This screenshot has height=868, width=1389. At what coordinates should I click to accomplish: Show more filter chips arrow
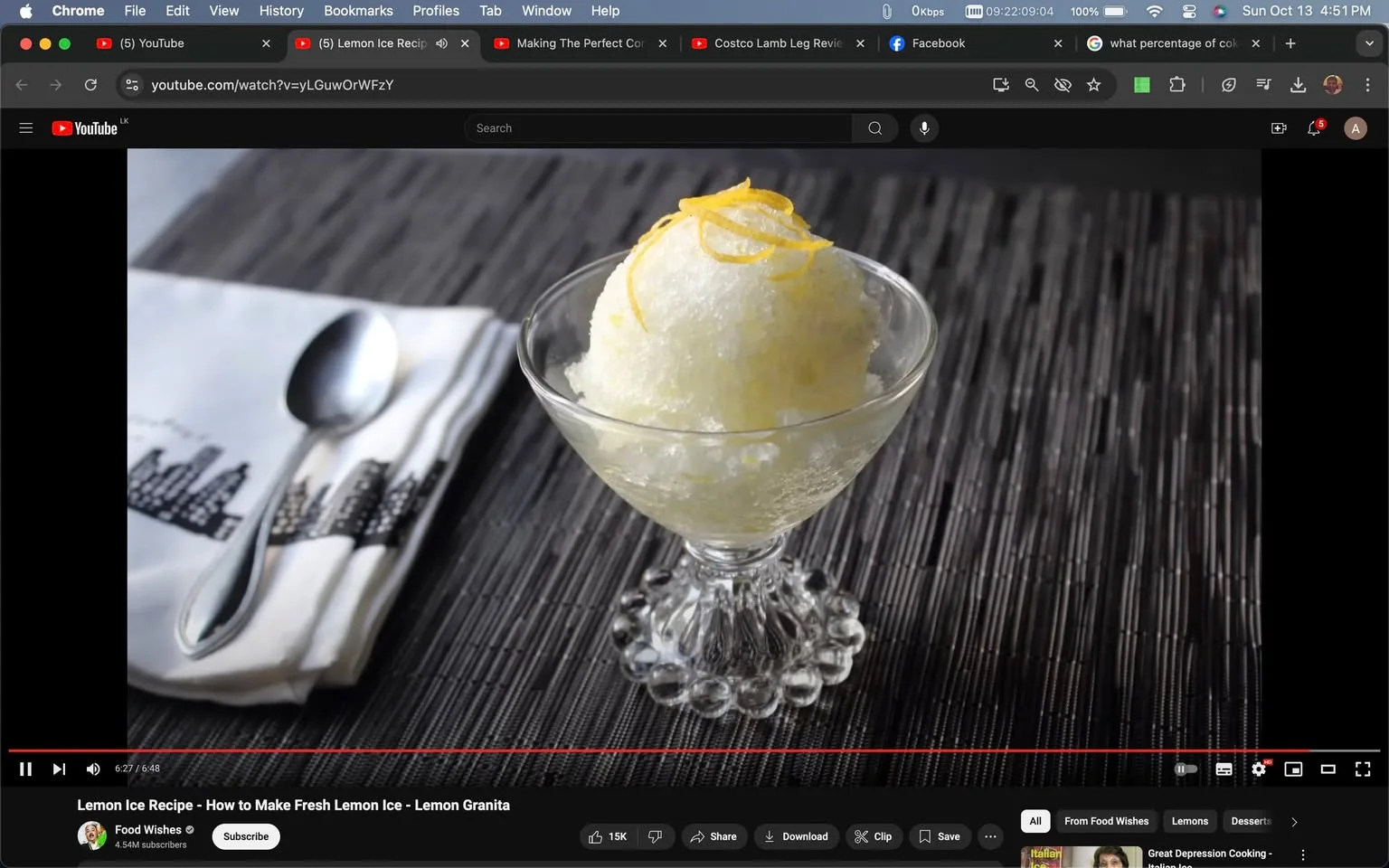[1294, 822]
